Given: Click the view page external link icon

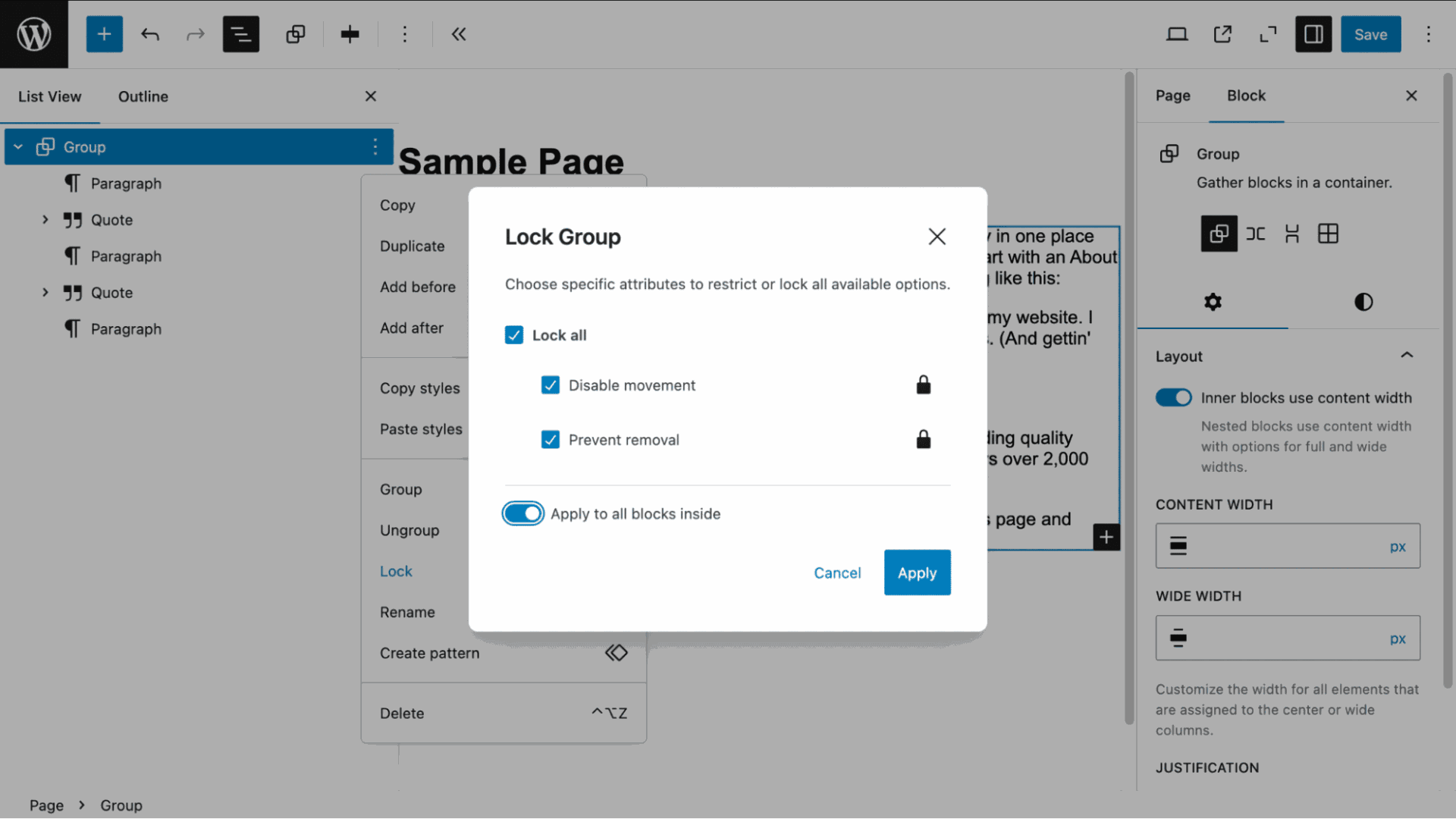Looking at the screenshot, I should (x=1222, y=34).
